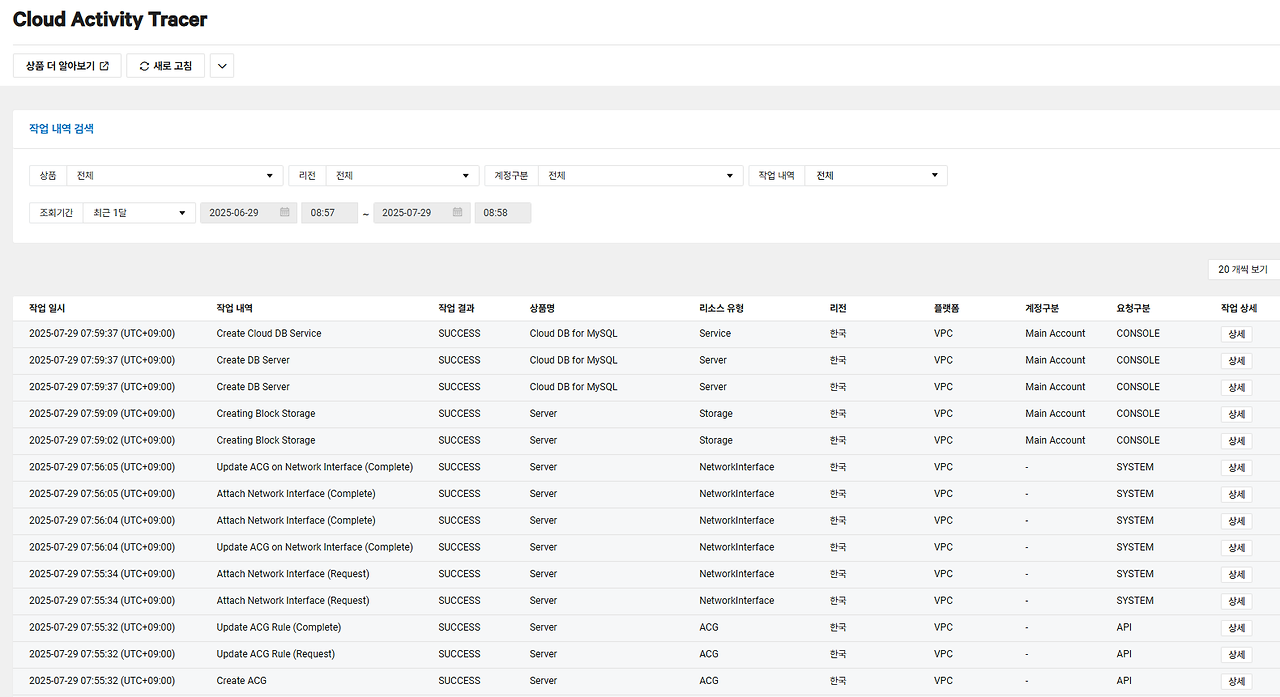Viewport: 1280px width, 697px height.
Task: Click the 플랫폼 column header
Action: point(946,308)
